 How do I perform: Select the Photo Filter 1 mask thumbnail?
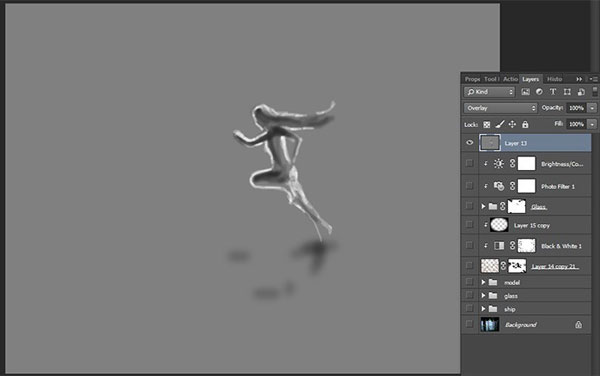(x=527, y=186)
